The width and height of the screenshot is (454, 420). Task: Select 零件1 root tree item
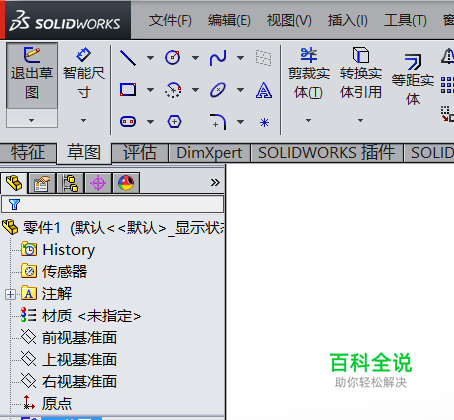tap(113, 228)
